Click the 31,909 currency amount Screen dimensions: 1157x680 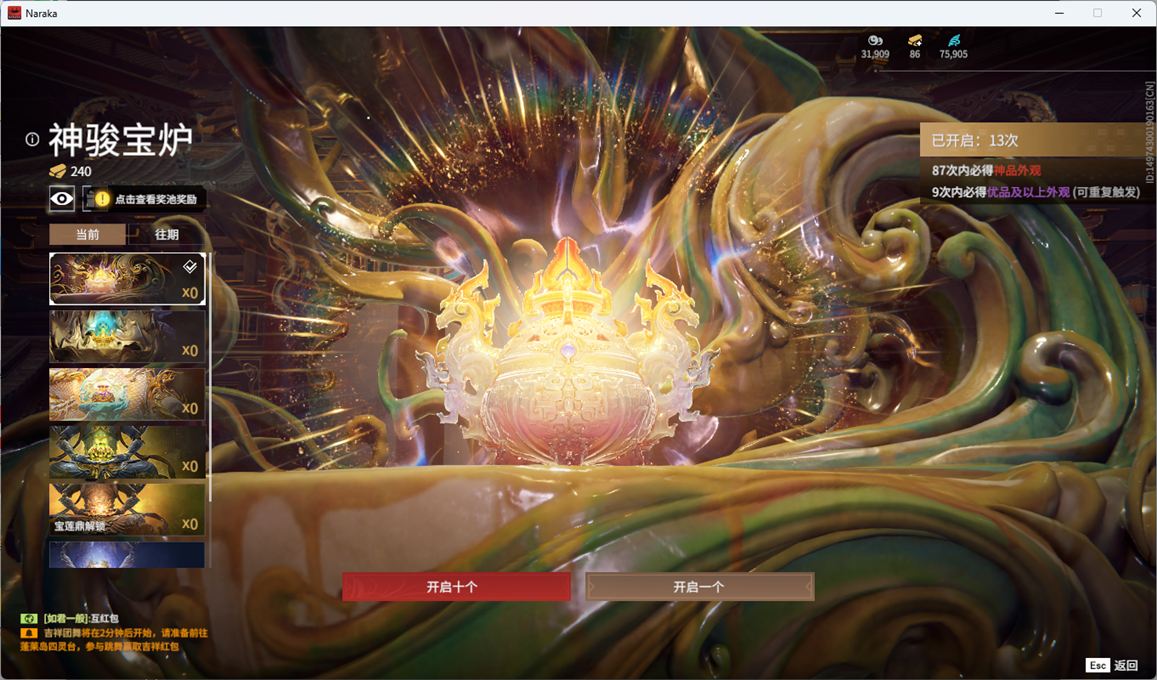875,54
